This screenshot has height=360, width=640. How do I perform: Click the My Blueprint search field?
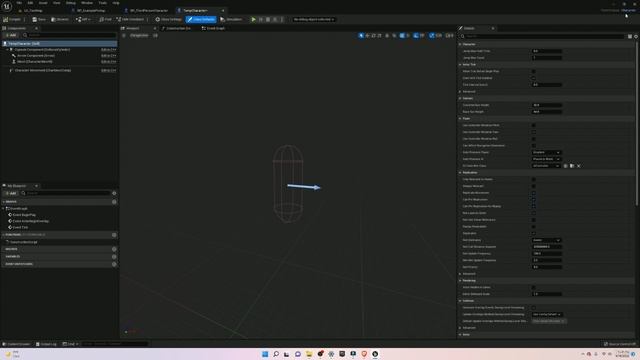[x=65, y=193]
